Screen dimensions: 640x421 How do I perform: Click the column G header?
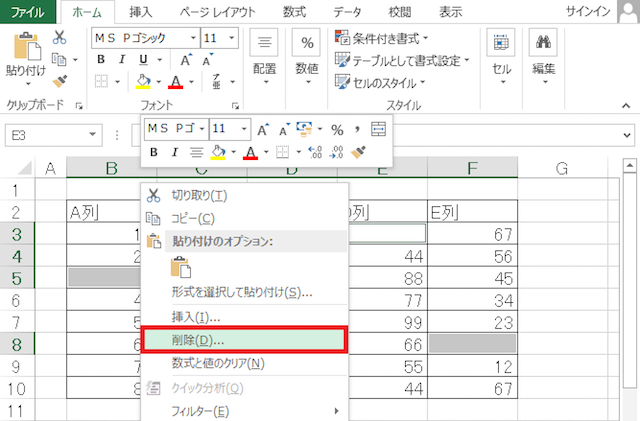pyautogui.click(x=561, y=168)
